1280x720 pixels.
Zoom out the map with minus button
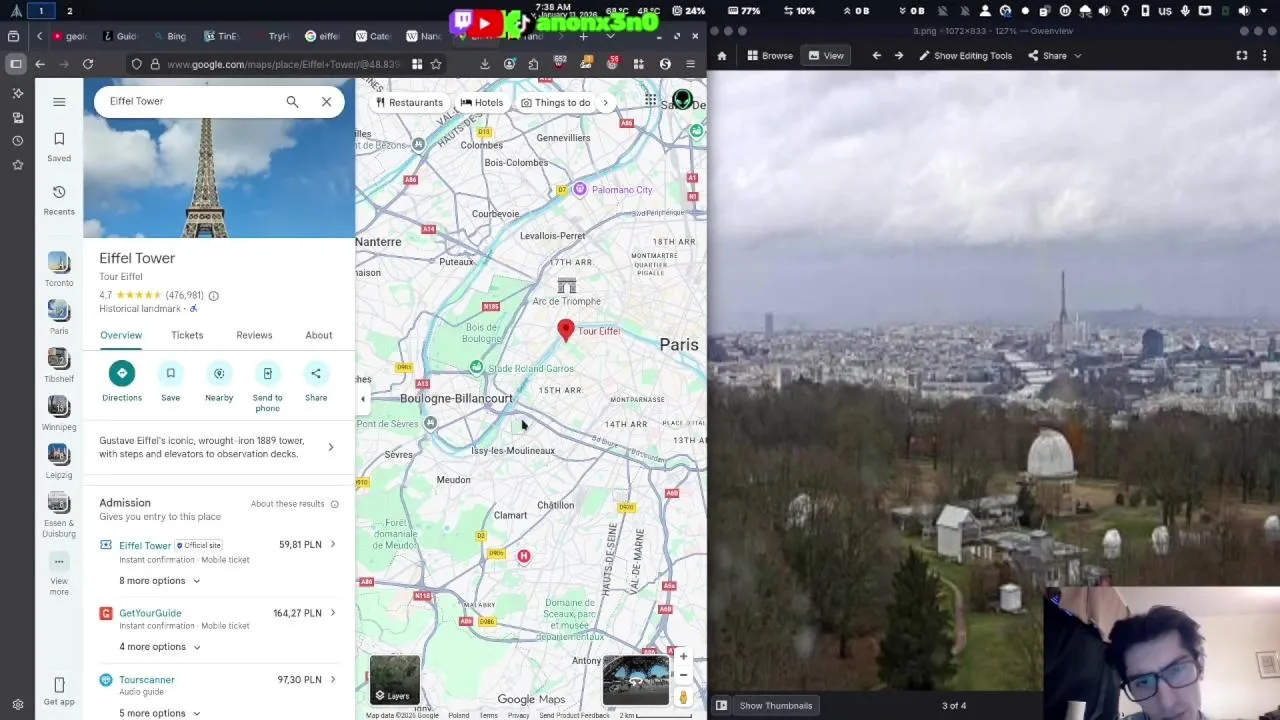point(683,675)
